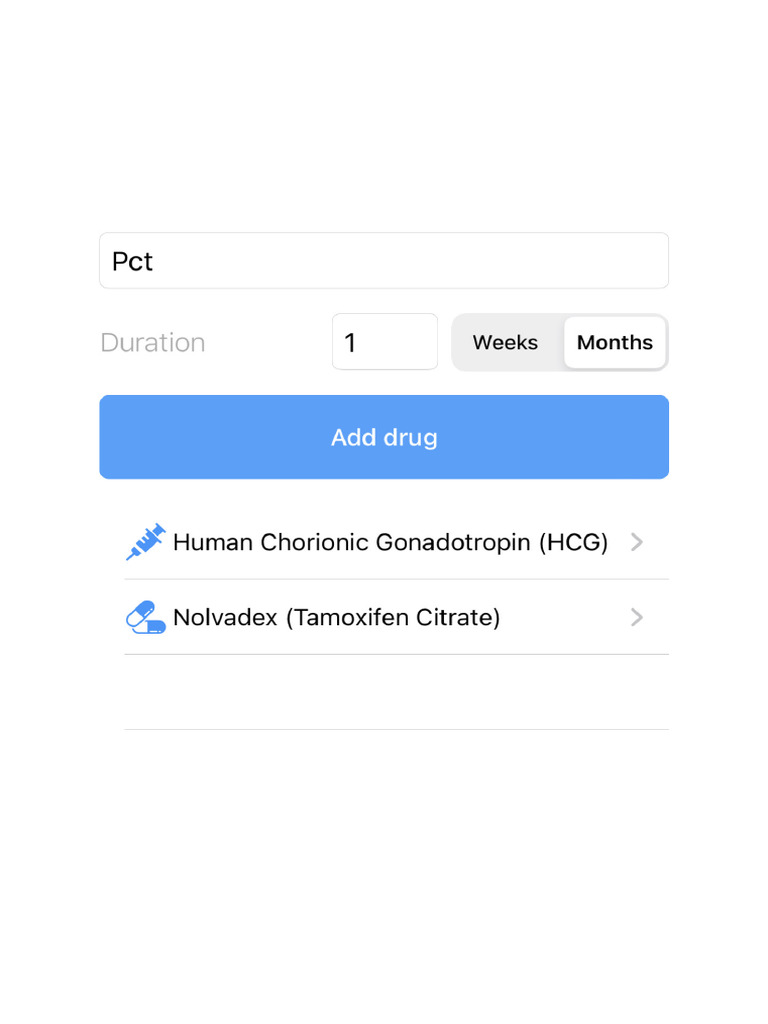Tap the "Add drug" label text
Image resolution: width=768 pixels, height=1024 pixels.
point(384,437)
